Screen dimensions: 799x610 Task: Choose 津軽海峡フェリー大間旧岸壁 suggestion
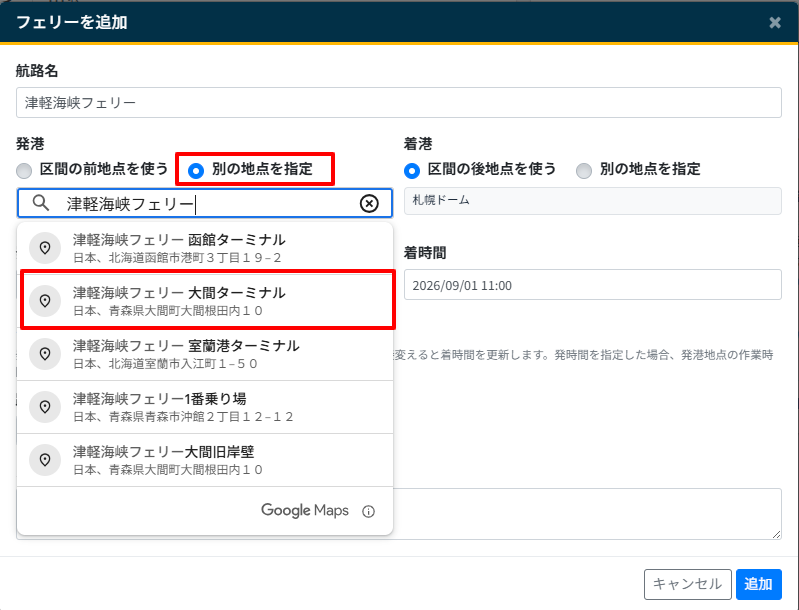tap(205, 460)
